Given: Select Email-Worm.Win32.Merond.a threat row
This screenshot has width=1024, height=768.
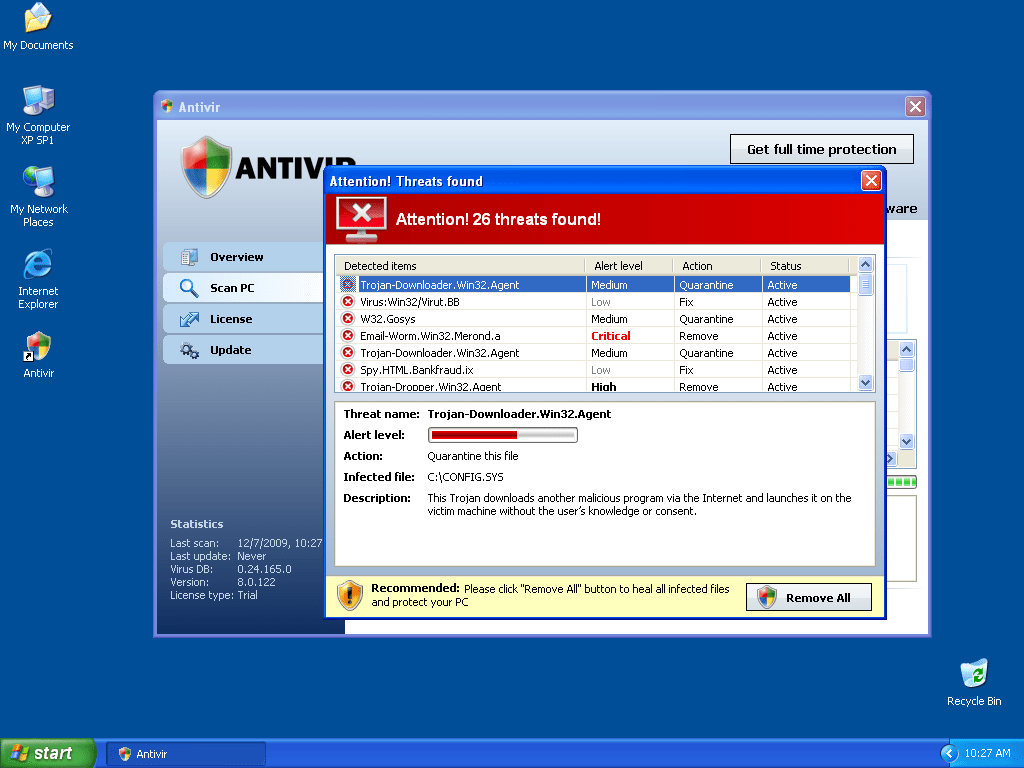Looking at the screenshot, I should coord(430,336).
